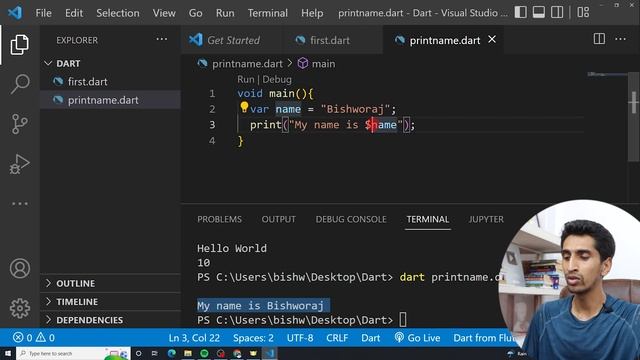
Task: Open the Search view in activity bar
Action: click(19, 84)
